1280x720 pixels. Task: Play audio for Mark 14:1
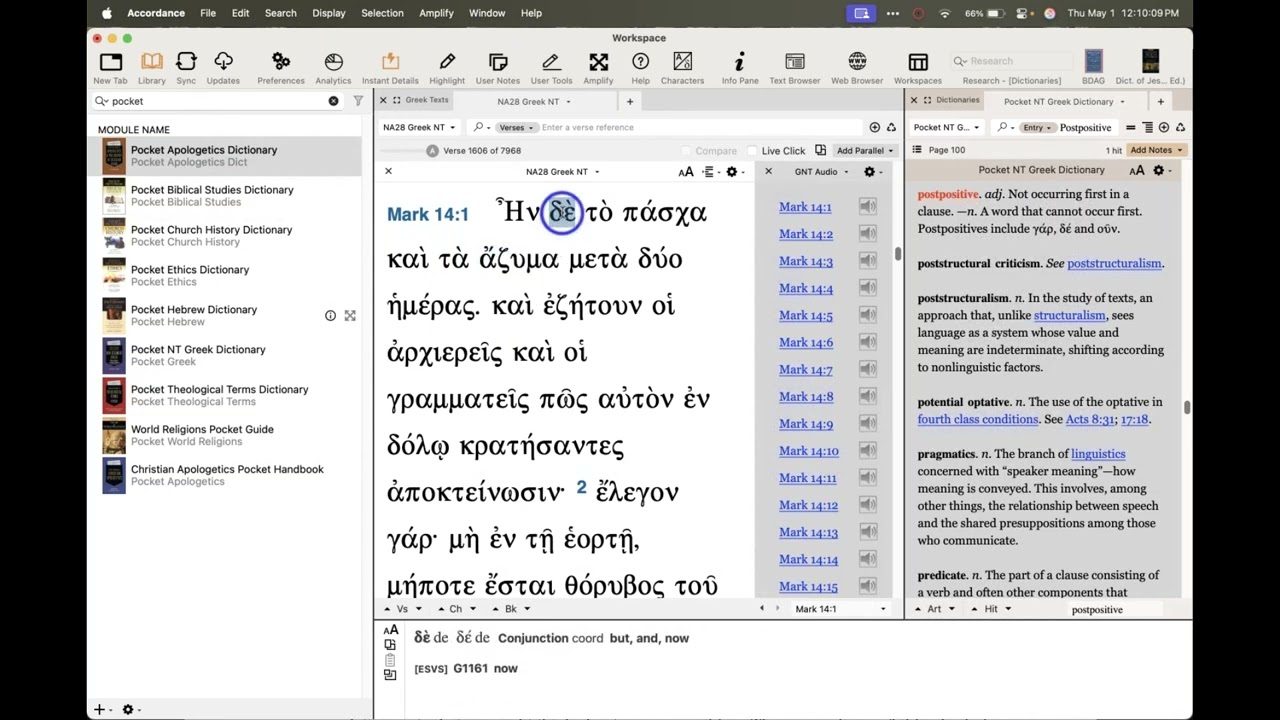867,207
